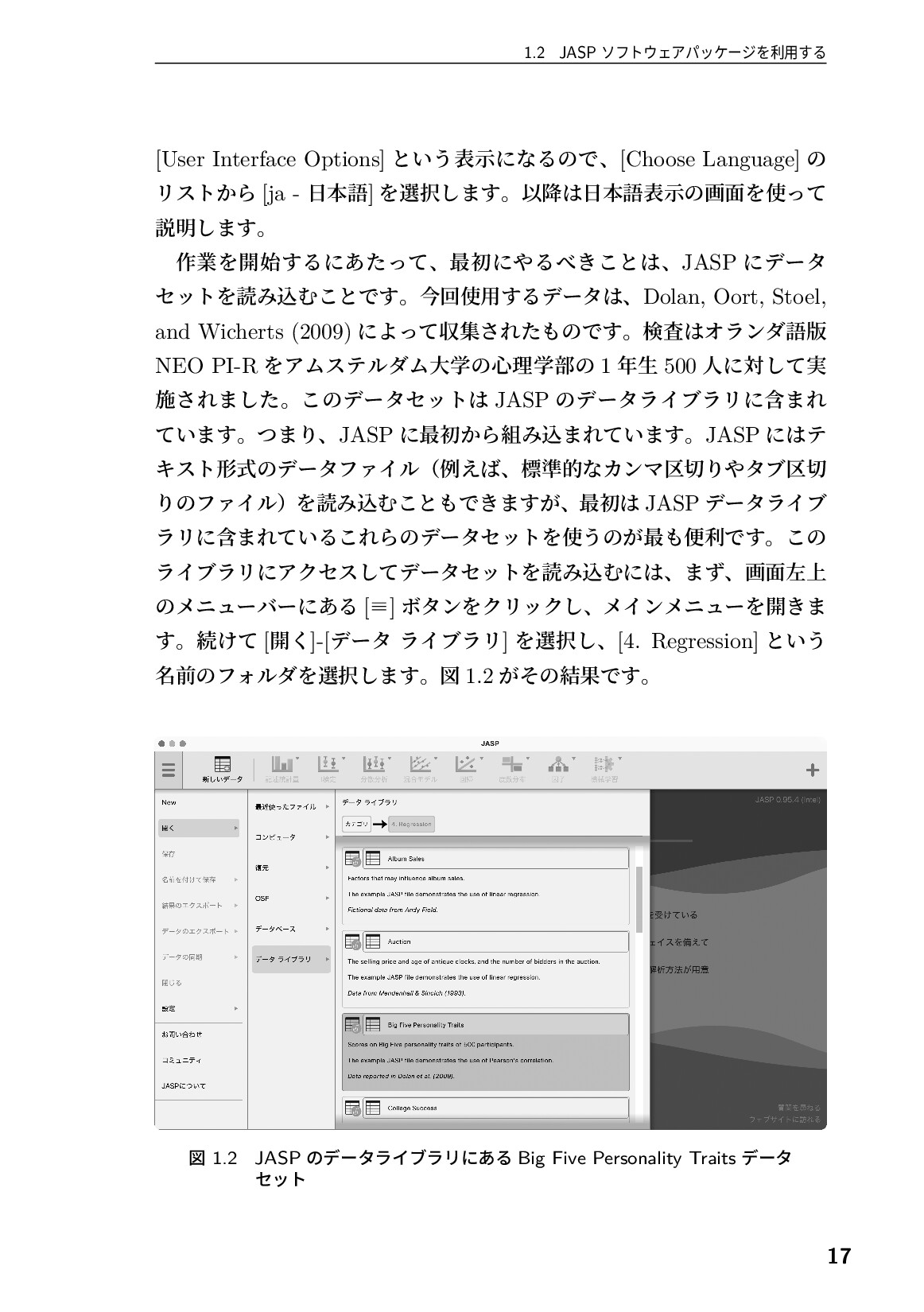Click the dropdown arrow on 記述統計量 icon
Screen dimensions: 924x1312
(297, 759)
